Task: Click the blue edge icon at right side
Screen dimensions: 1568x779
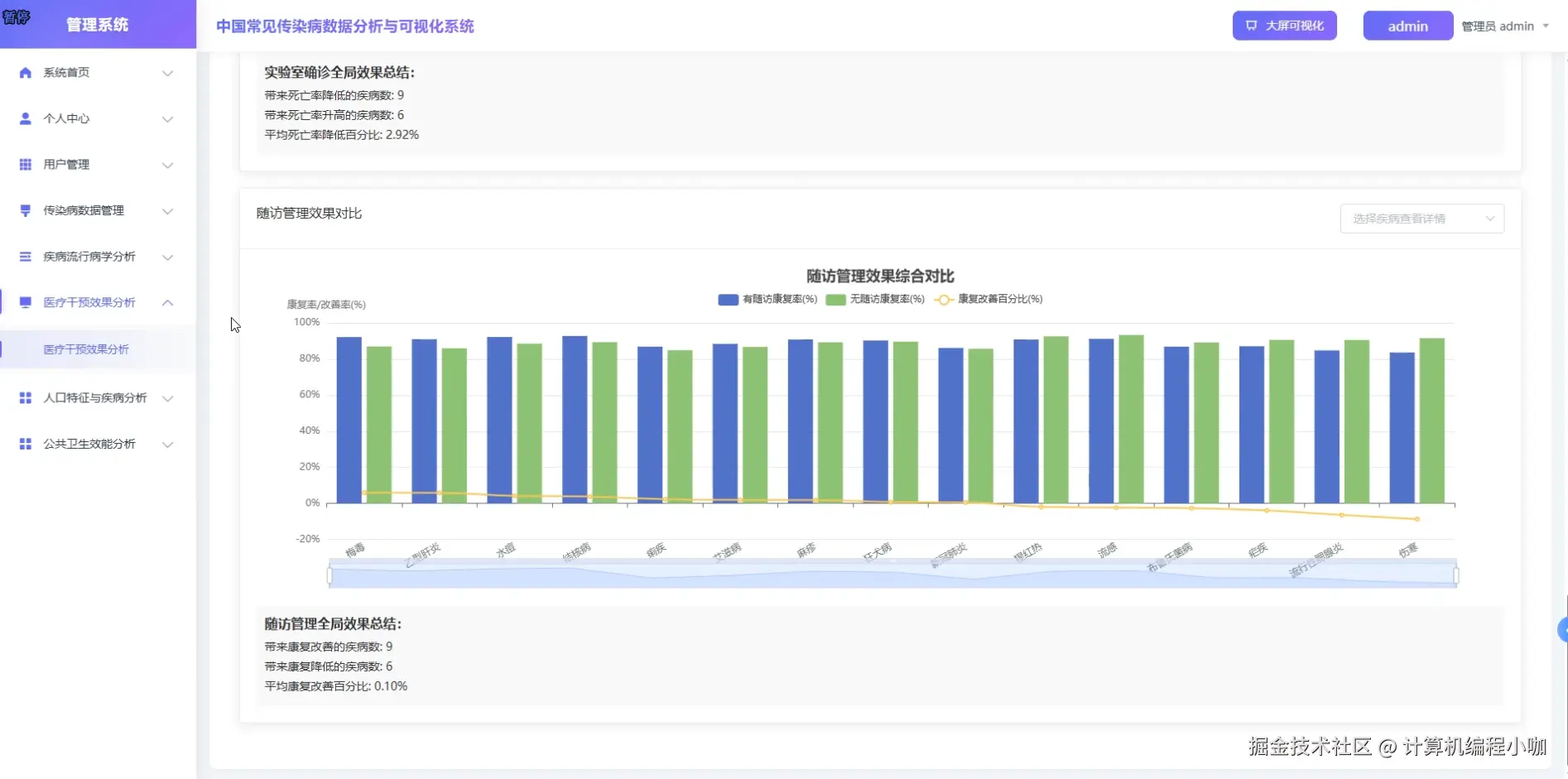Action: click(x=1562, y=630)
